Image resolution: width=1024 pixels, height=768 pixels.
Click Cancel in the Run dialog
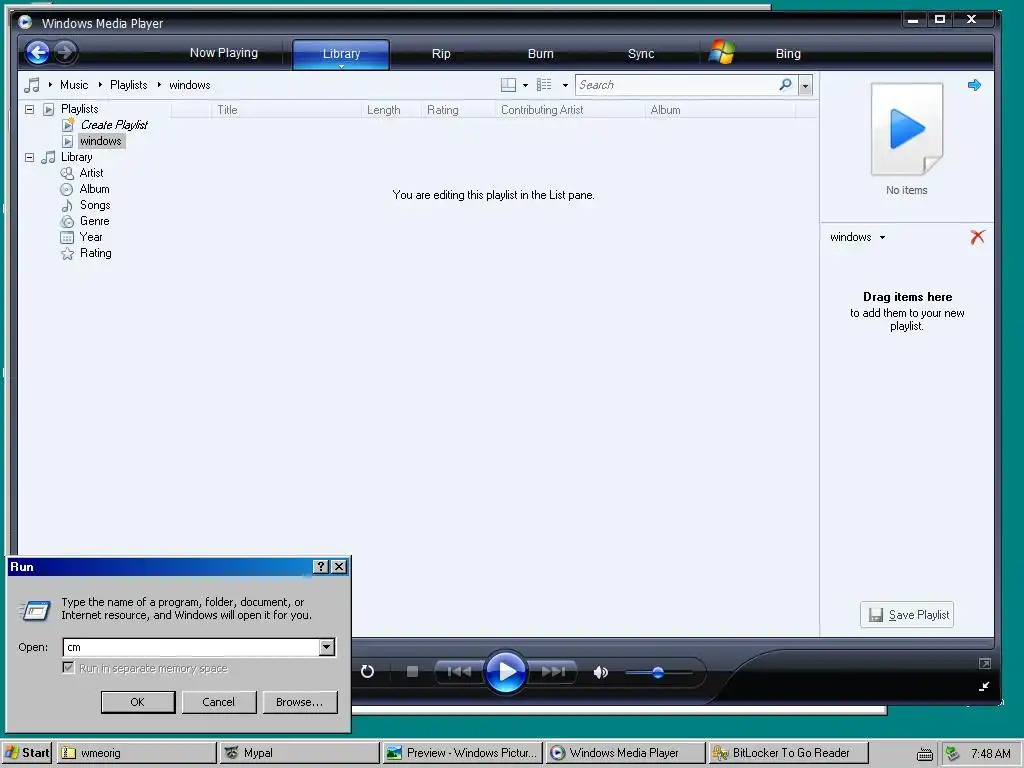pyautogui.click(x=219, y=702)
